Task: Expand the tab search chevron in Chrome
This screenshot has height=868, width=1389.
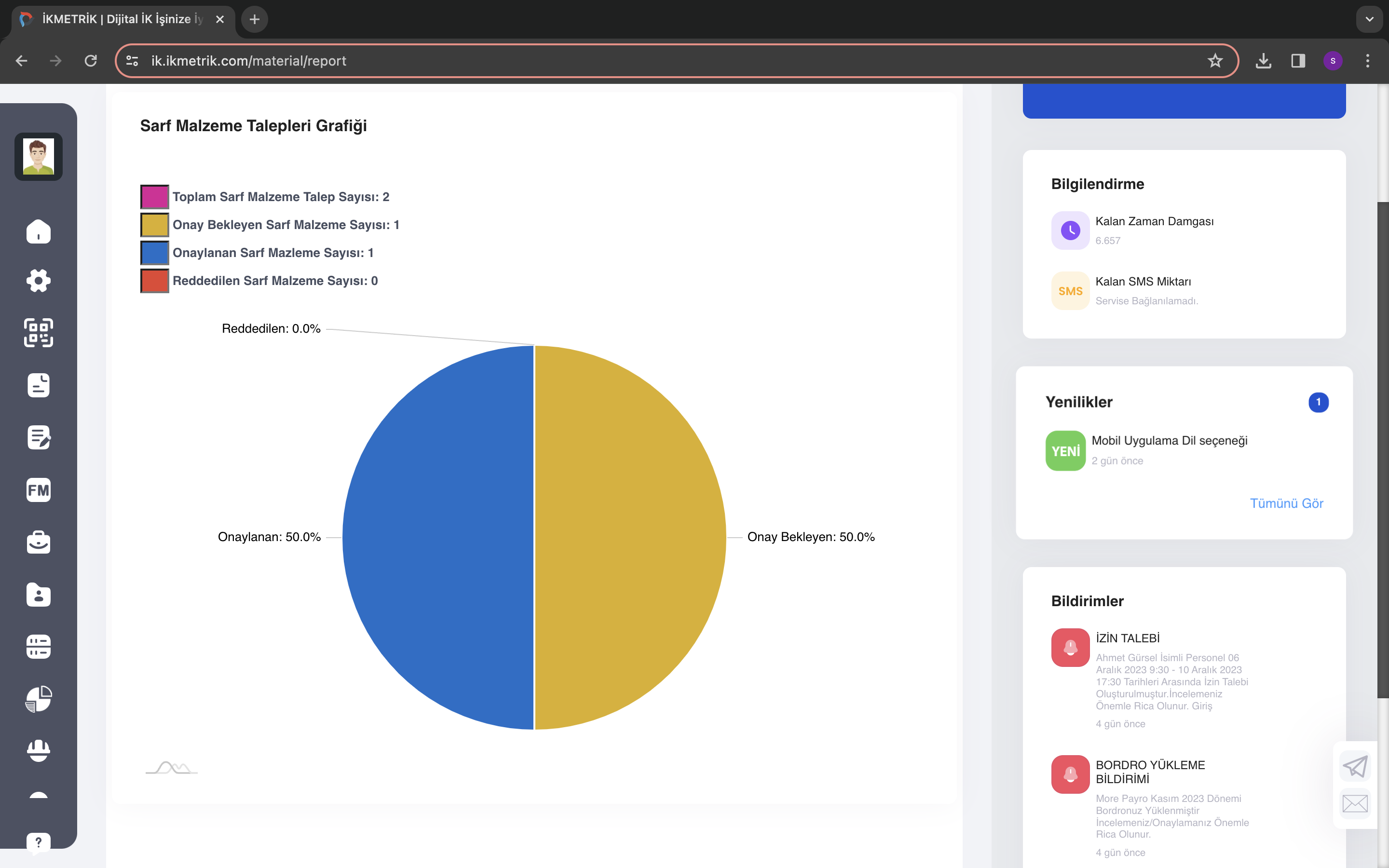Action: pos(1370,19)
